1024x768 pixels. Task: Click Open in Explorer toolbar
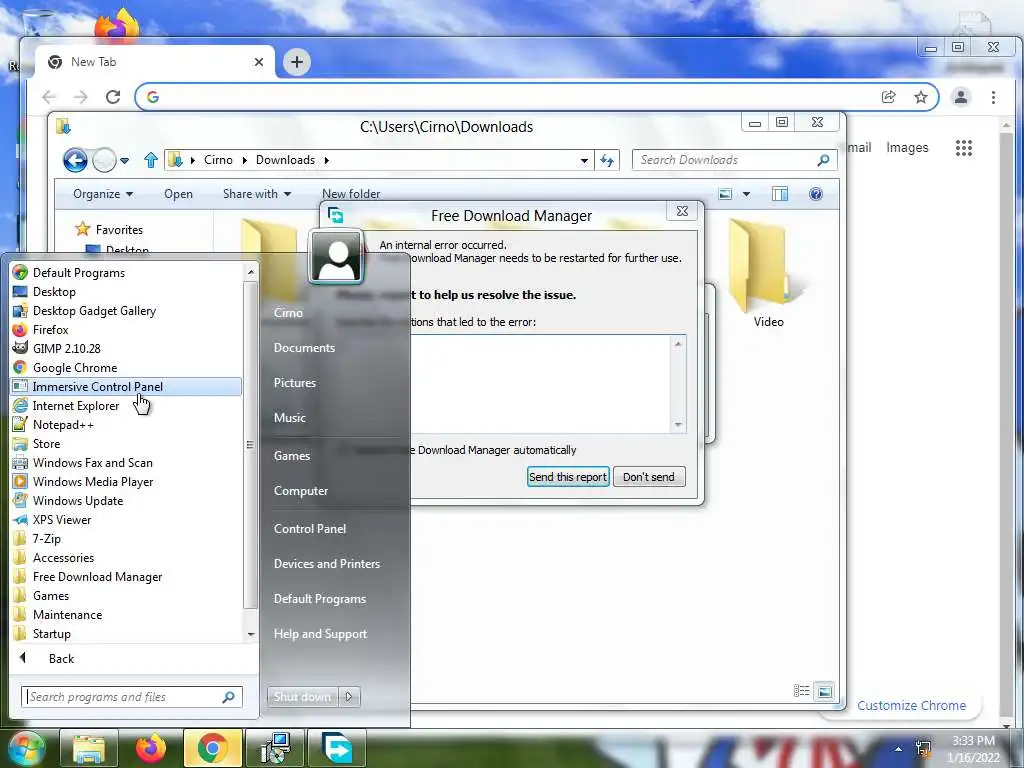click(178, 194)
